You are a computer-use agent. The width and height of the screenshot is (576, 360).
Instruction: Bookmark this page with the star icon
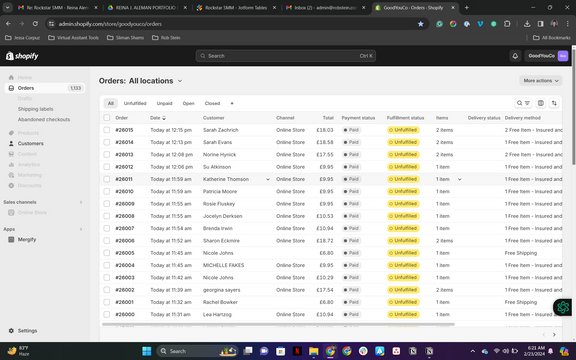point(421,24)
